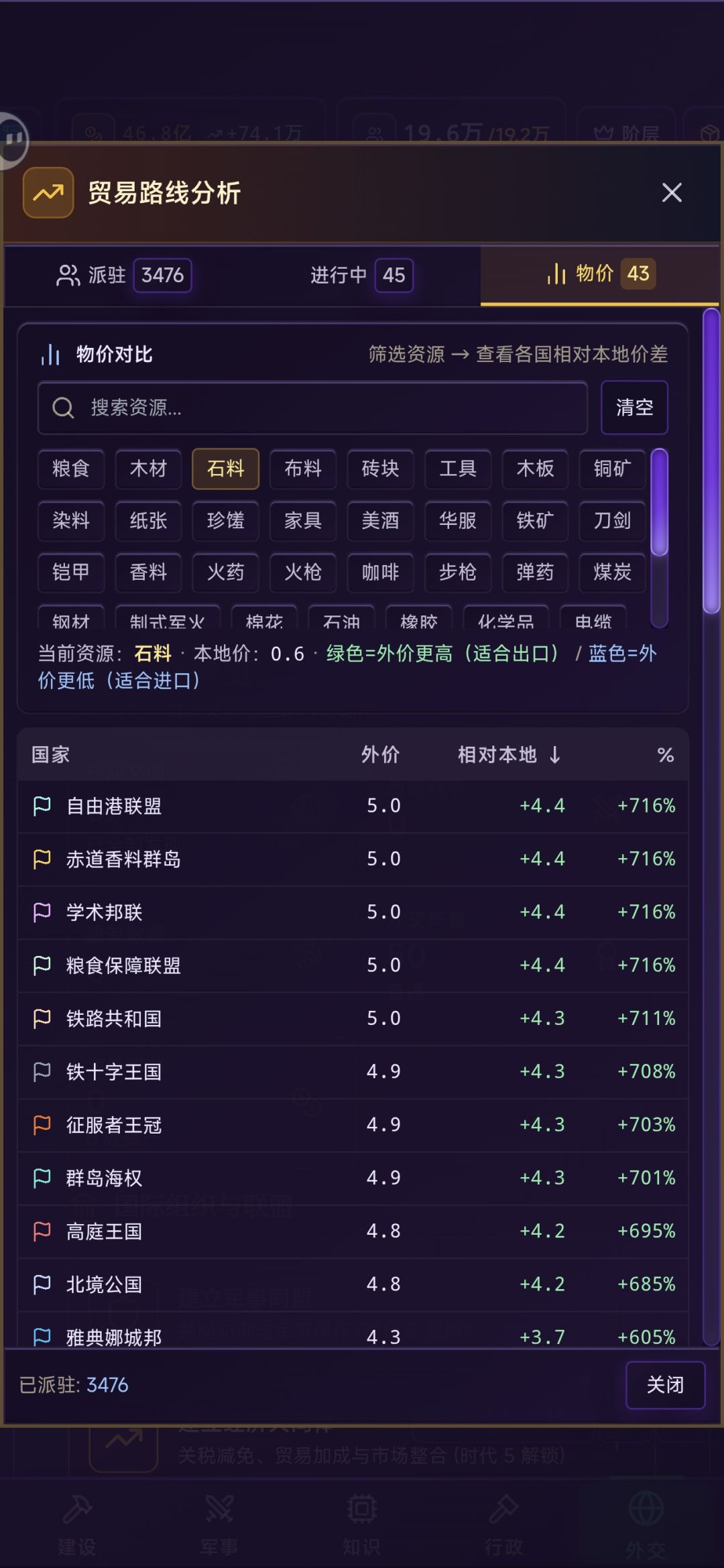This screenshot has height=1568, width=724.
Task: Select the +695% value for 高庭王国
Action: click(646, 1231)
